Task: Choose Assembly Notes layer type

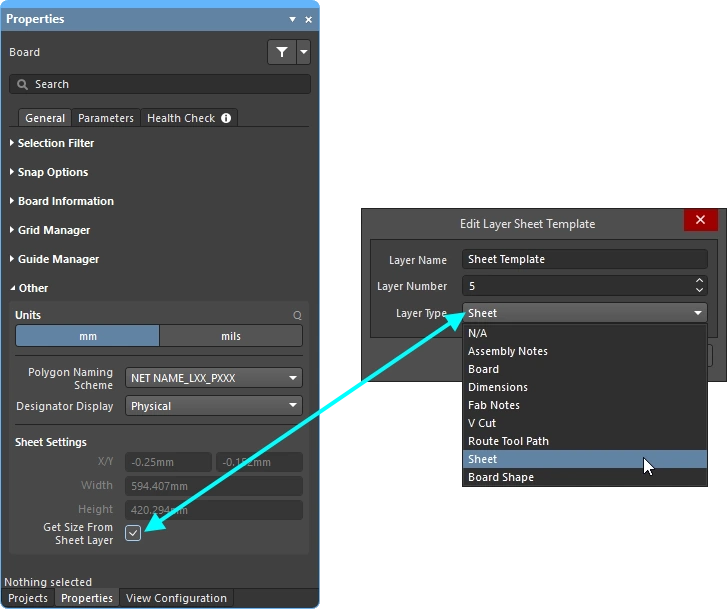Action: 585,351
